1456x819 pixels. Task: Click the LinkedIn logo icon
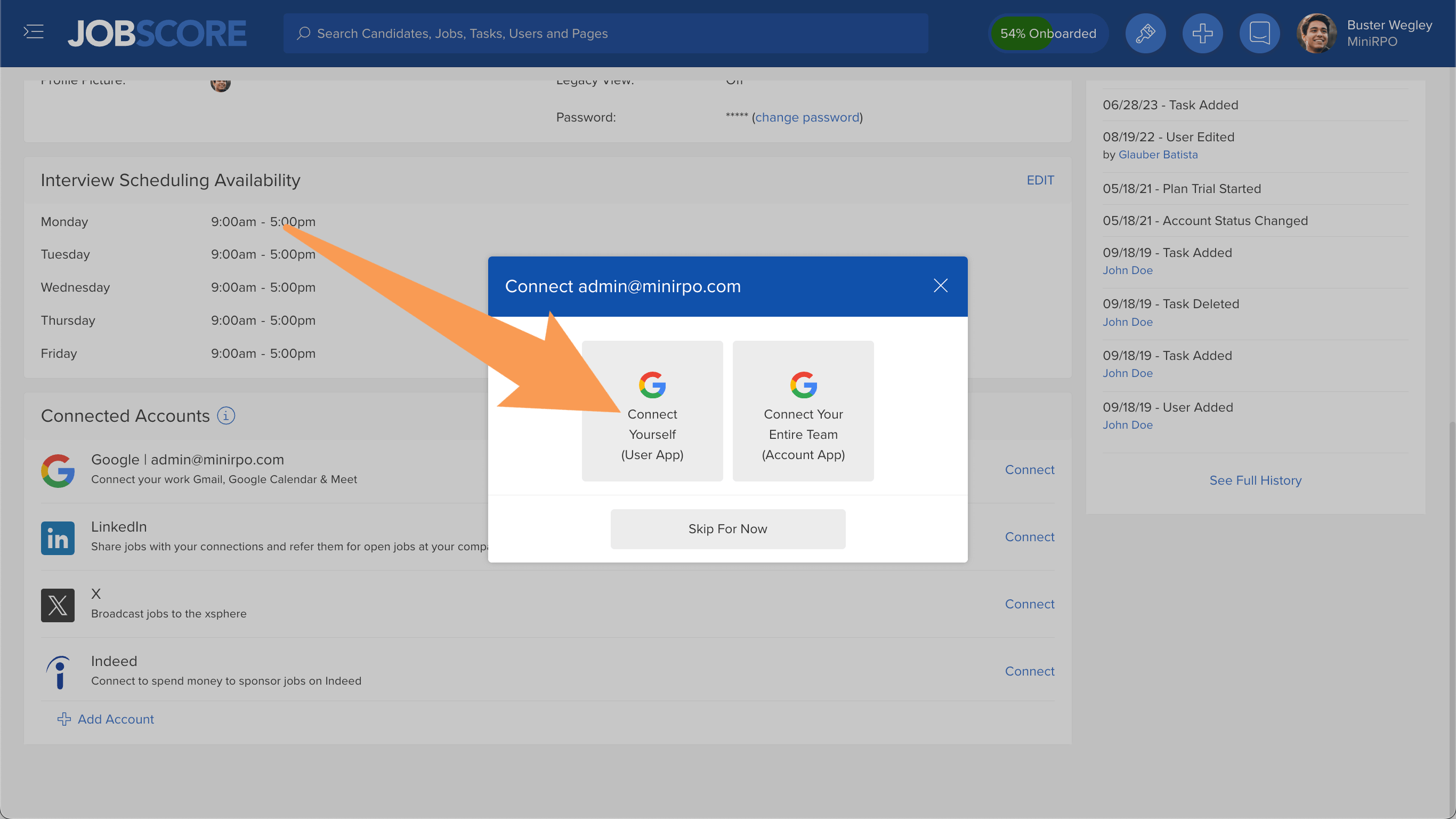[x=58, y=538]
